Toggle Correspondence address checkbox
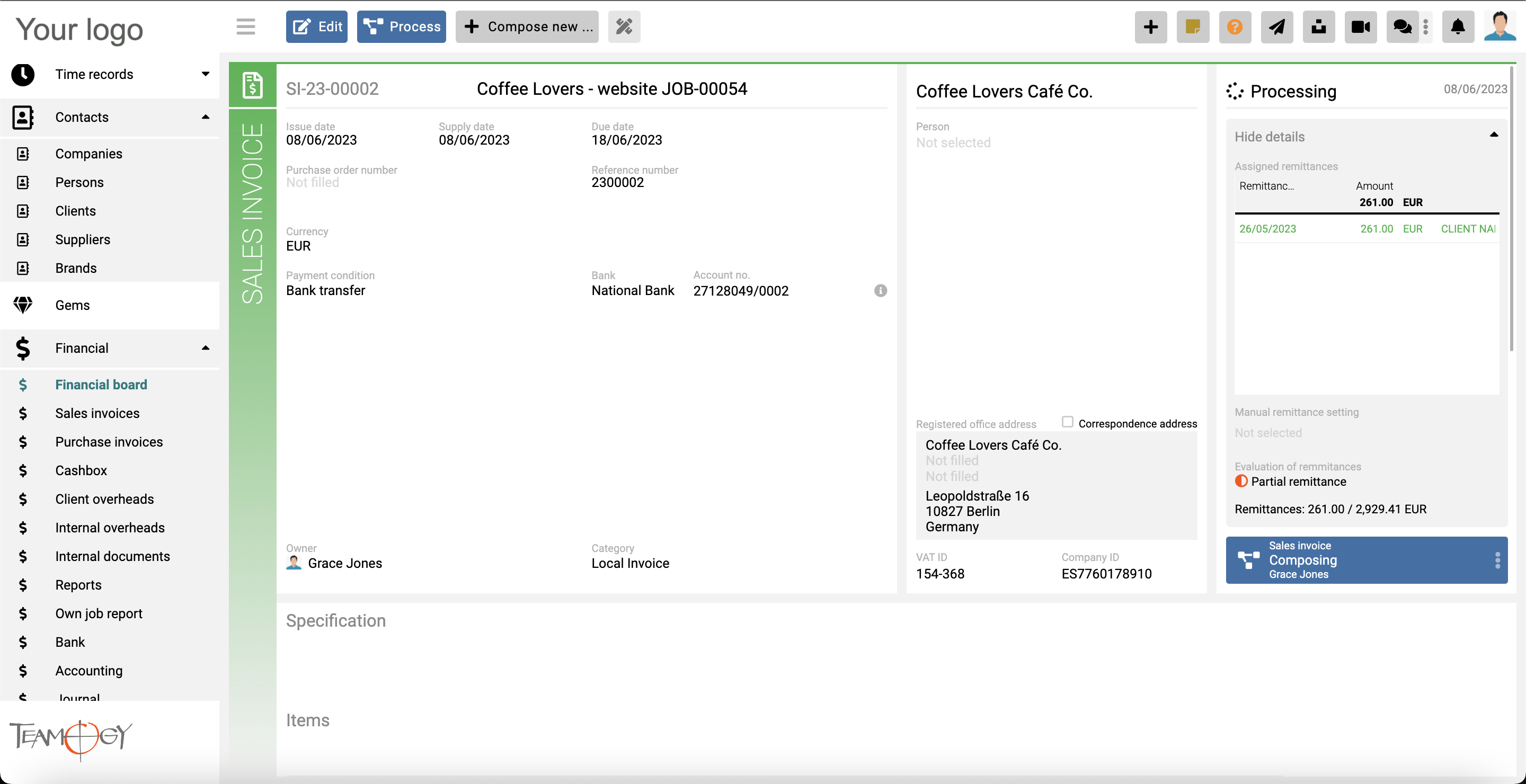 click(x=1068, y=422)
